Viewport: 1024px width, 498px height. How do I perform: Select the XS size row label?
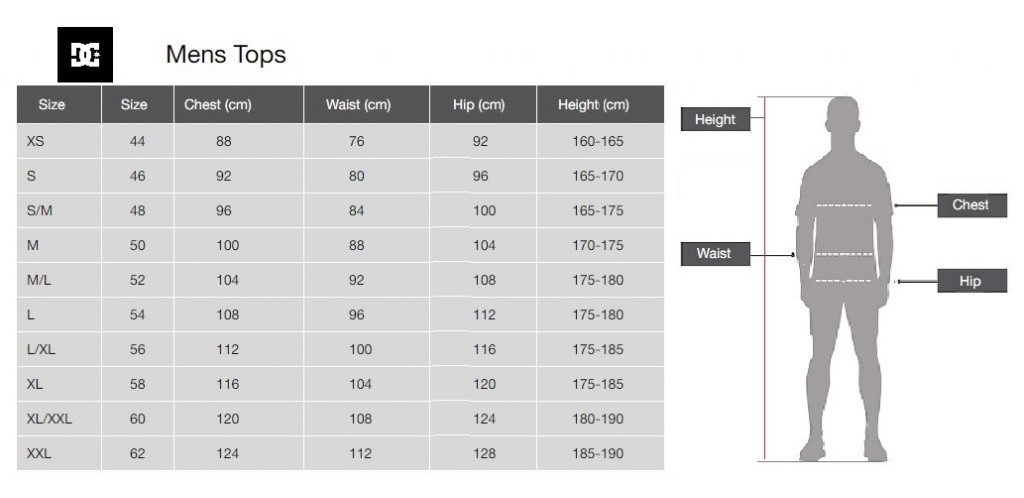36,141
